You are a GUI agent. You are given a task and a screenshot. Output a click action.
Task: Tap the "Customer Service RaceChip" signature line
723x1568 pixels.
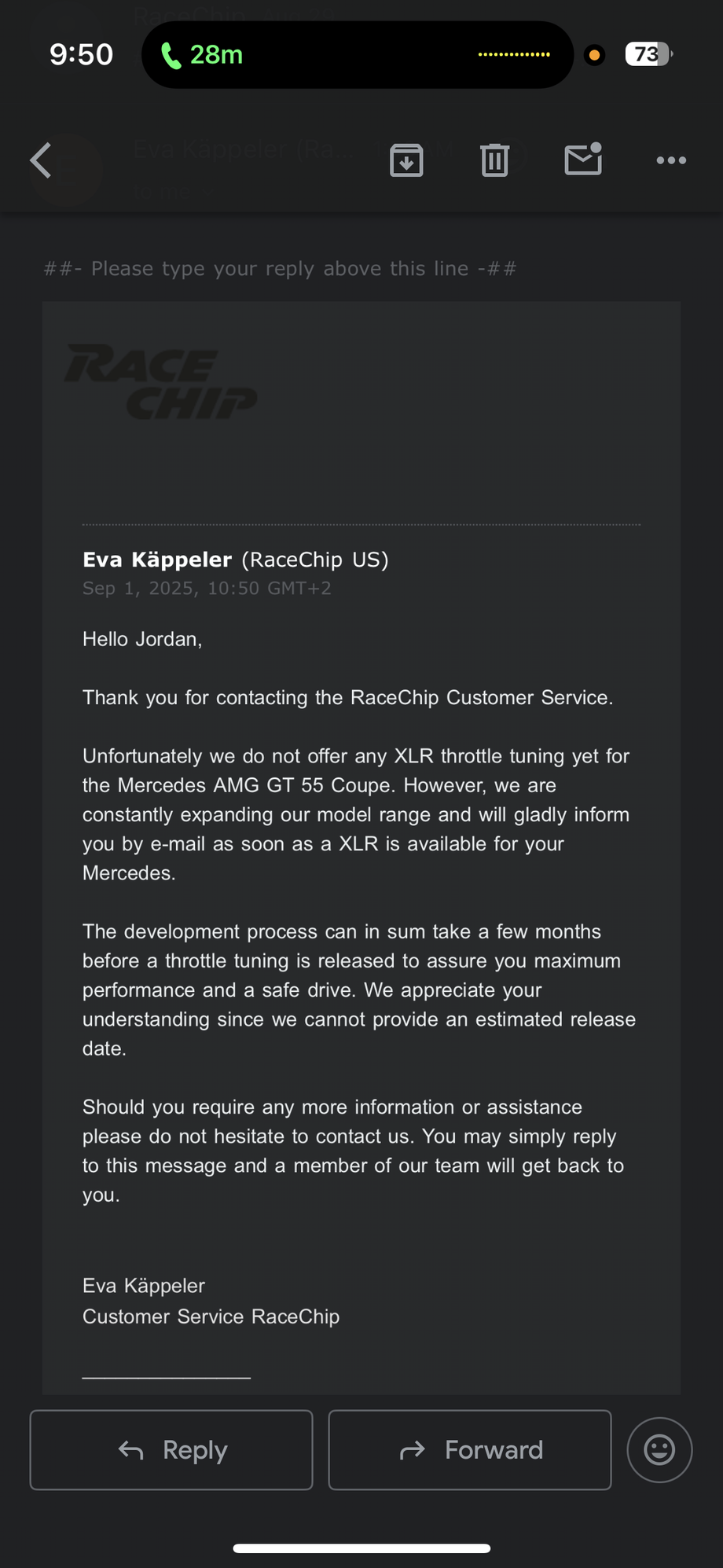[x=211, y=1316]
